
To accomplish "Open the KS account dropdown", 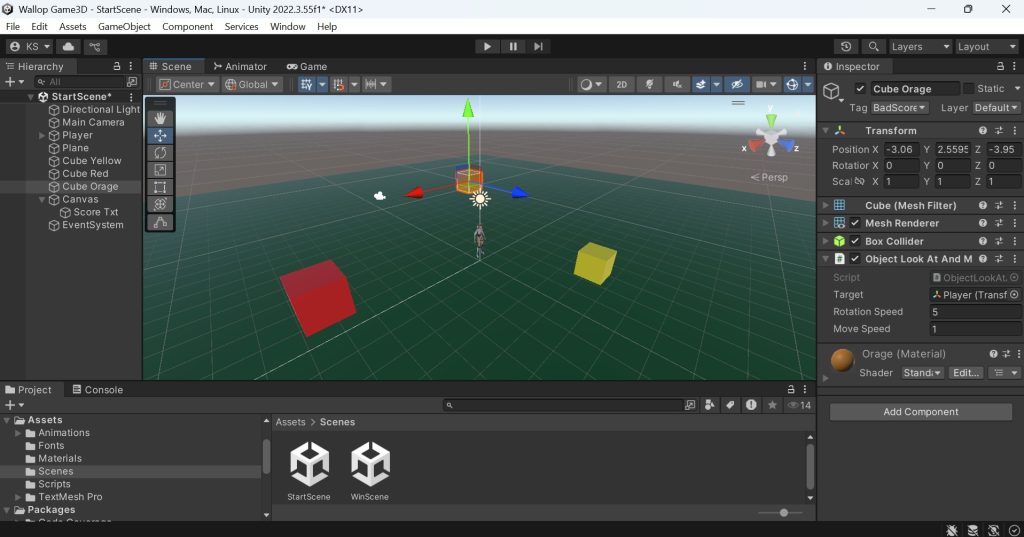I will (x=30, y=46).
